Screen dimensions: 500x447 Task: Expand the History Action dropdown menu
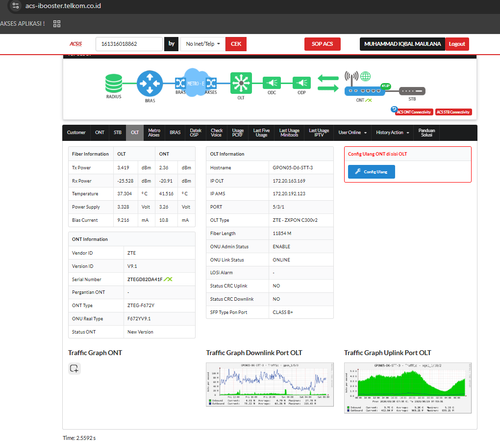click(x=392, y=133)
